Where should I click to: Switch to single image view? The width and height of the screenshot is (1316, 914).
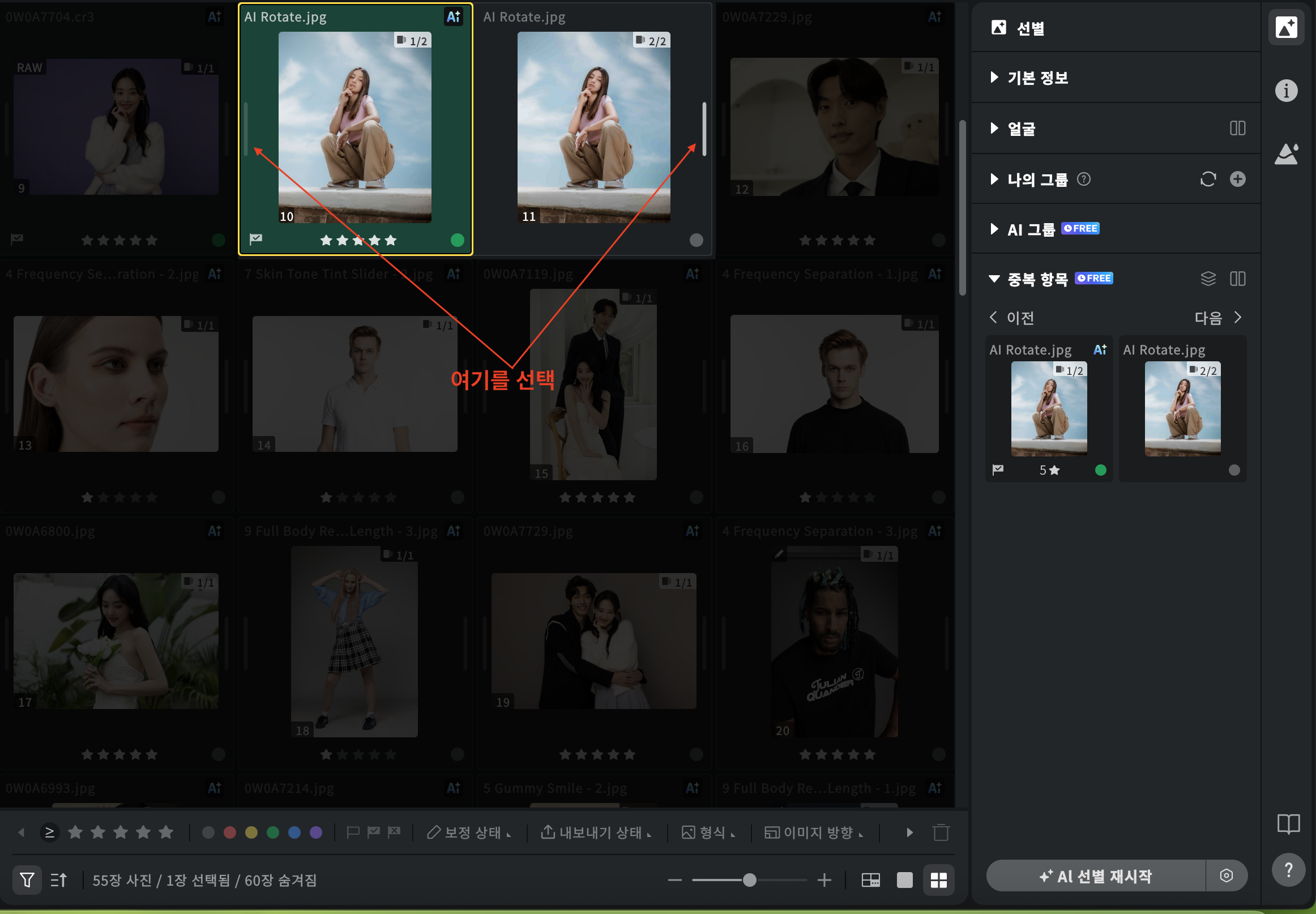coord(904,879)
